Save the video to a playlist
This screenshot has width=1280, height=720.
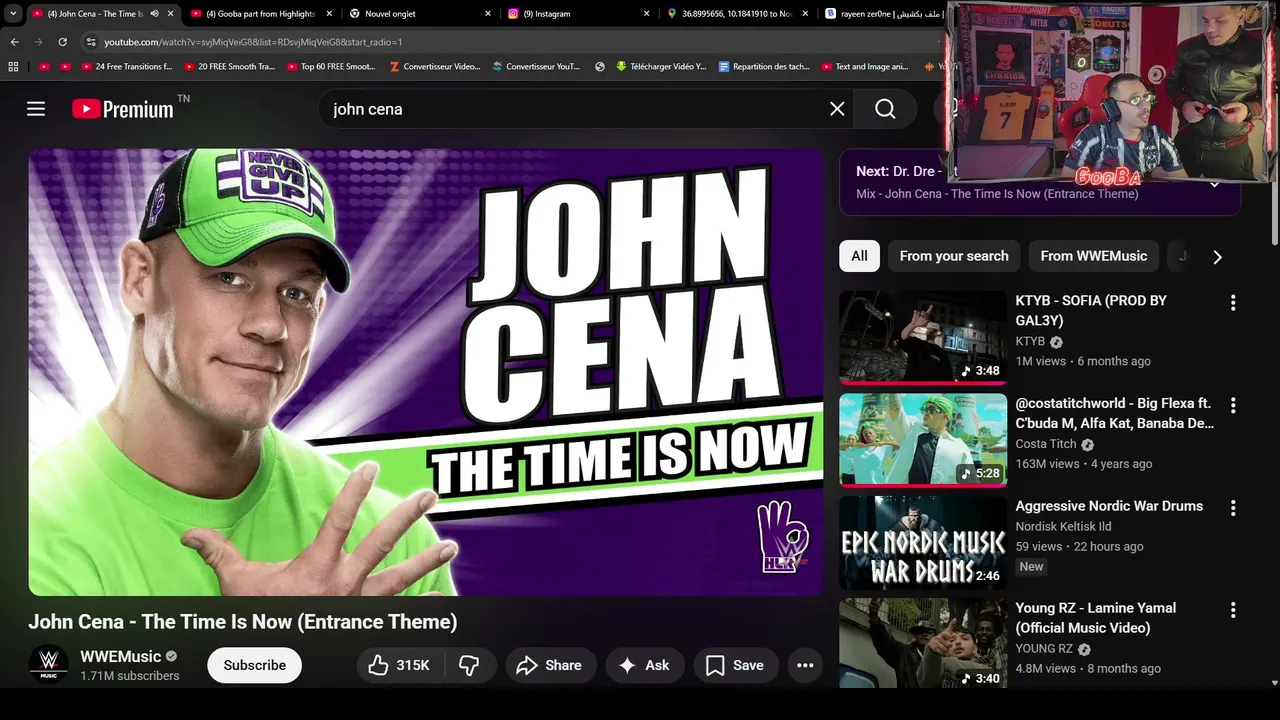point(735,665)
